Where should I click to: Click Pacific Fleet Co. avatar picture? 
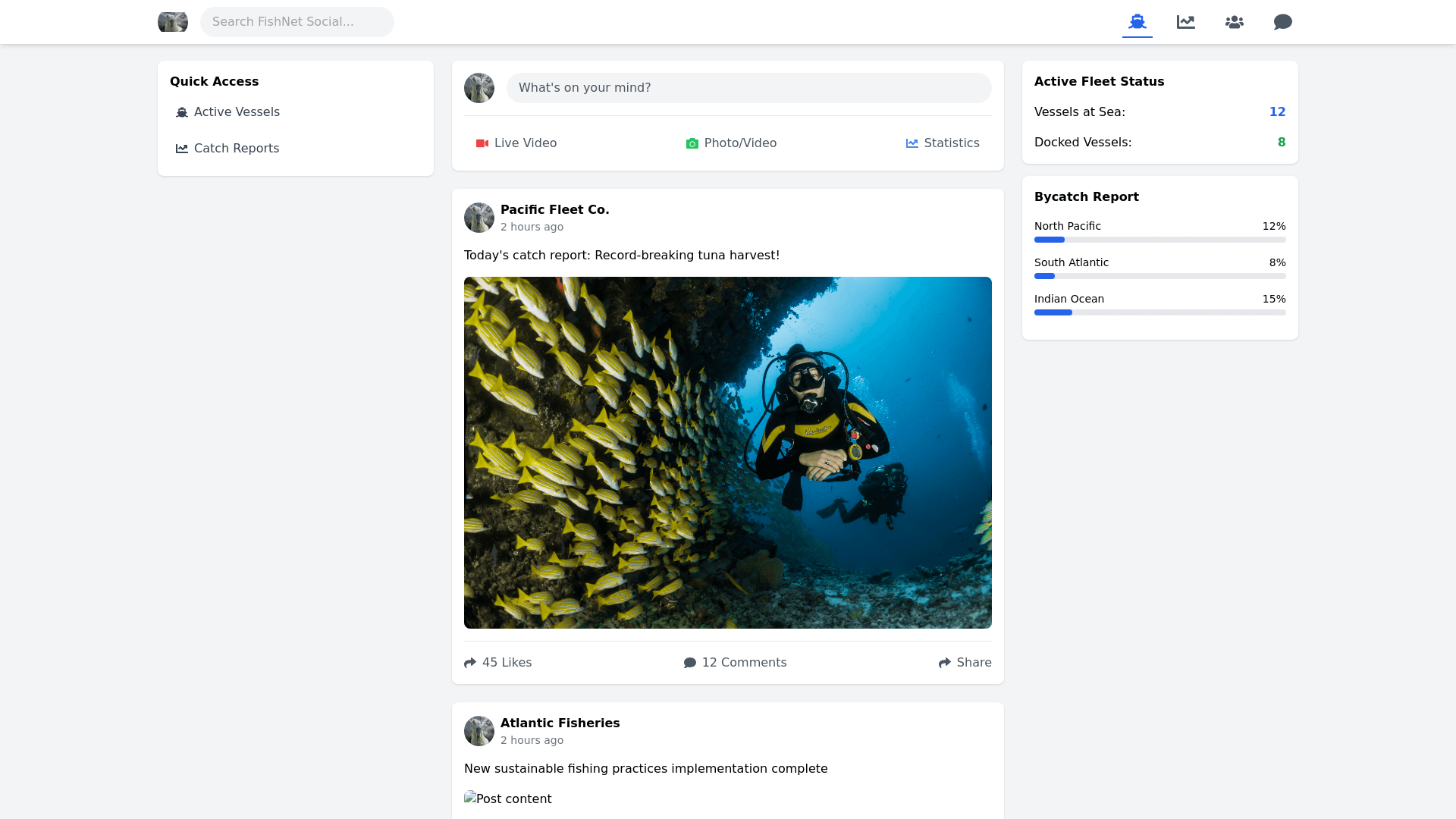(x=479, y=218)
